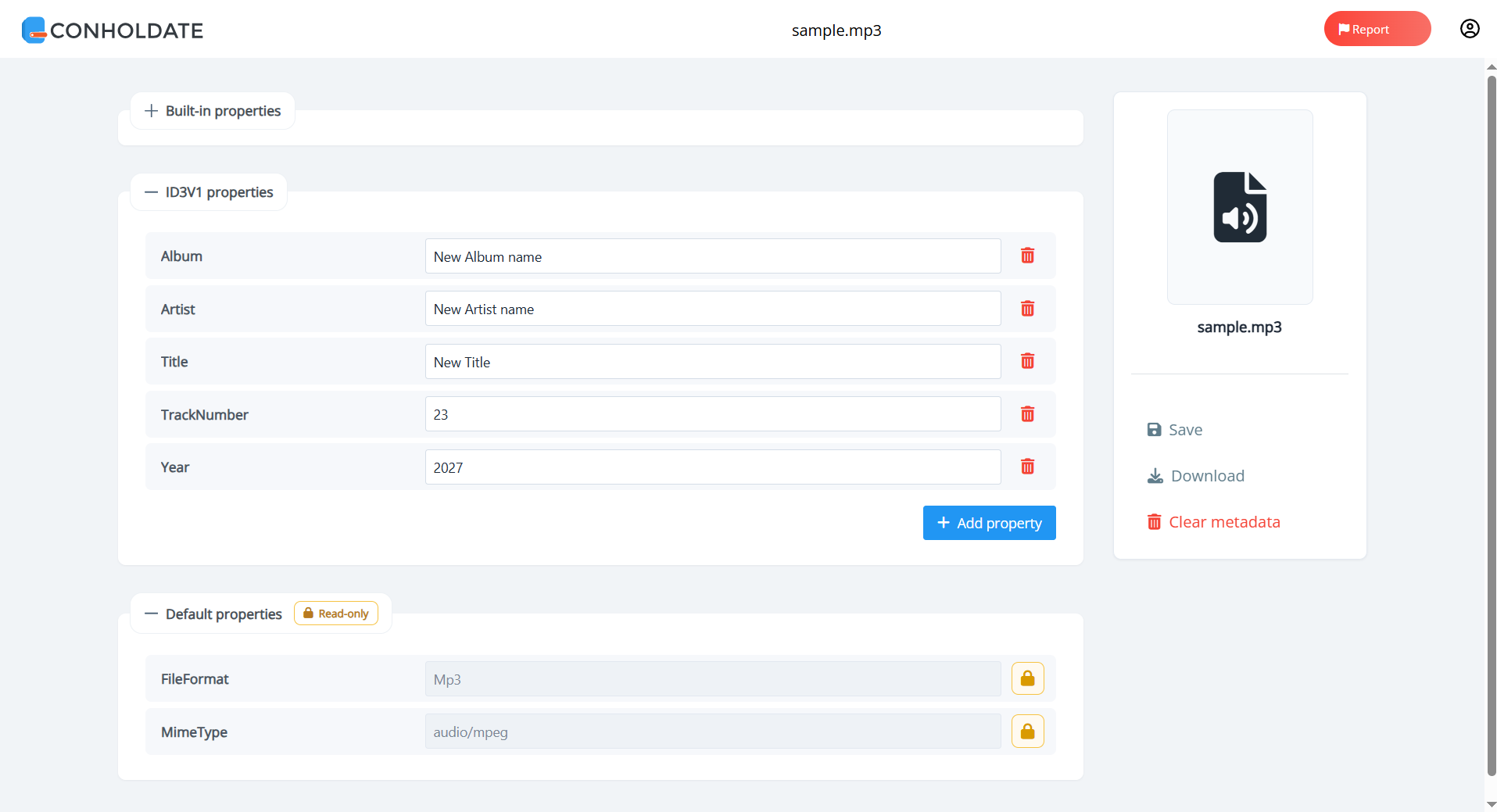Open the user account profile icon
The image size is (1497, 812).
pyautogui.click(x=1470, y=29)
